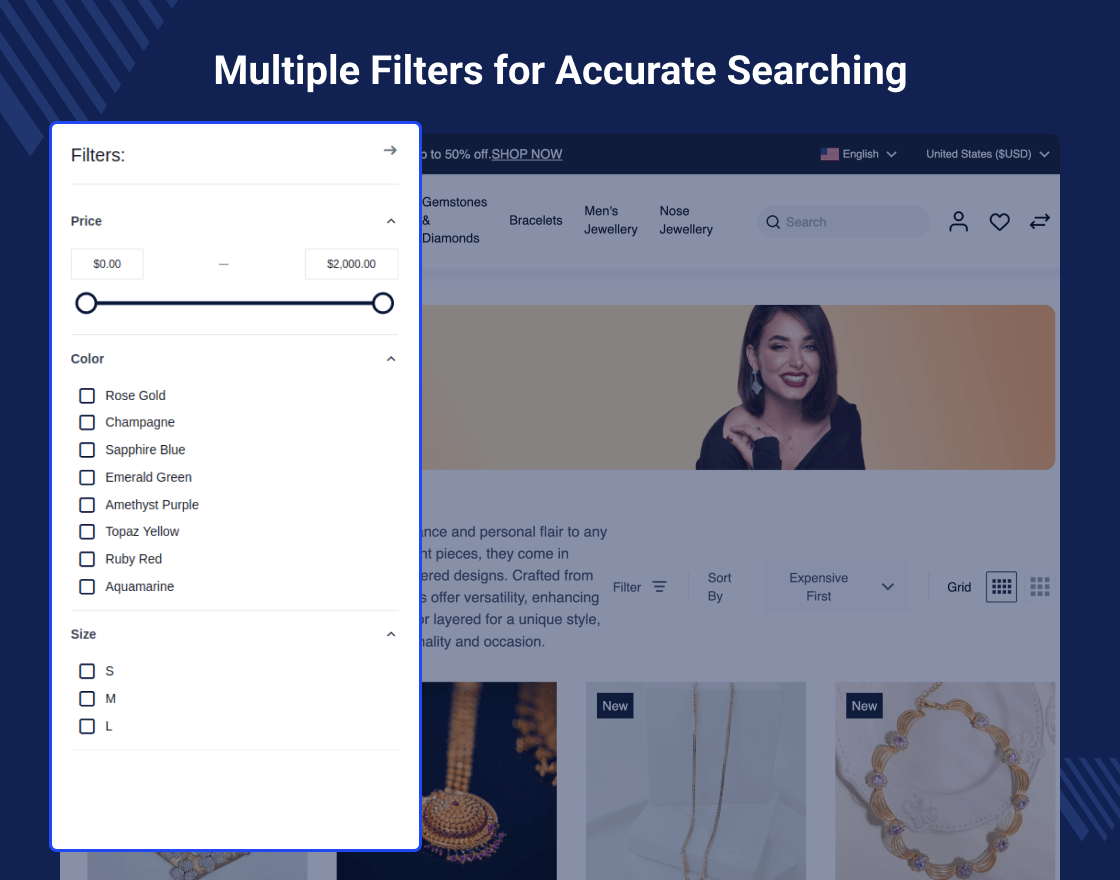Open the user account icon
This screenshot has width=1120, height=880.
click(x=958, y=221)
